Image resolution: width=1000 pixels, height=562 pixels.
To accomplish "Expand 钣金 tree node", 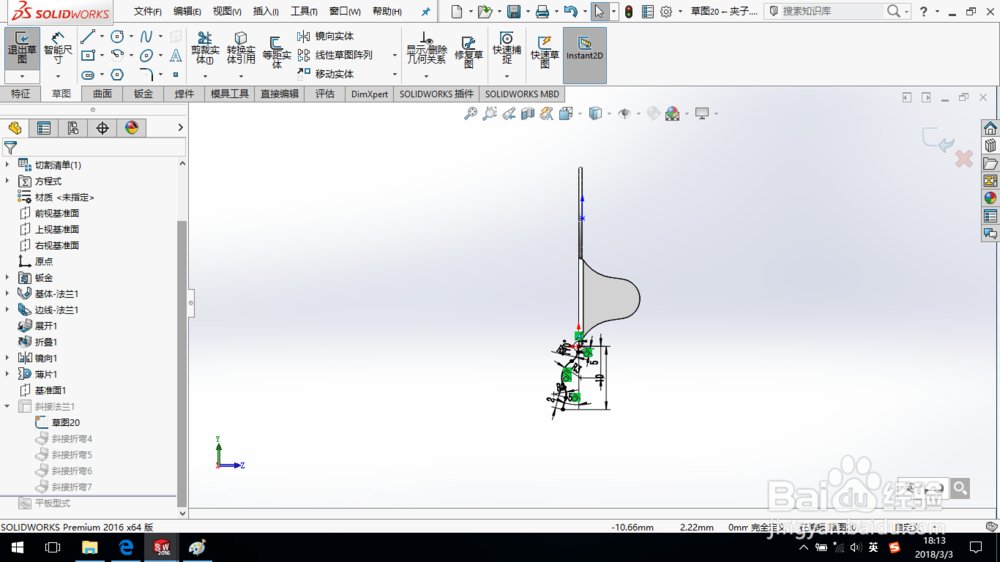I will (8, 277).
